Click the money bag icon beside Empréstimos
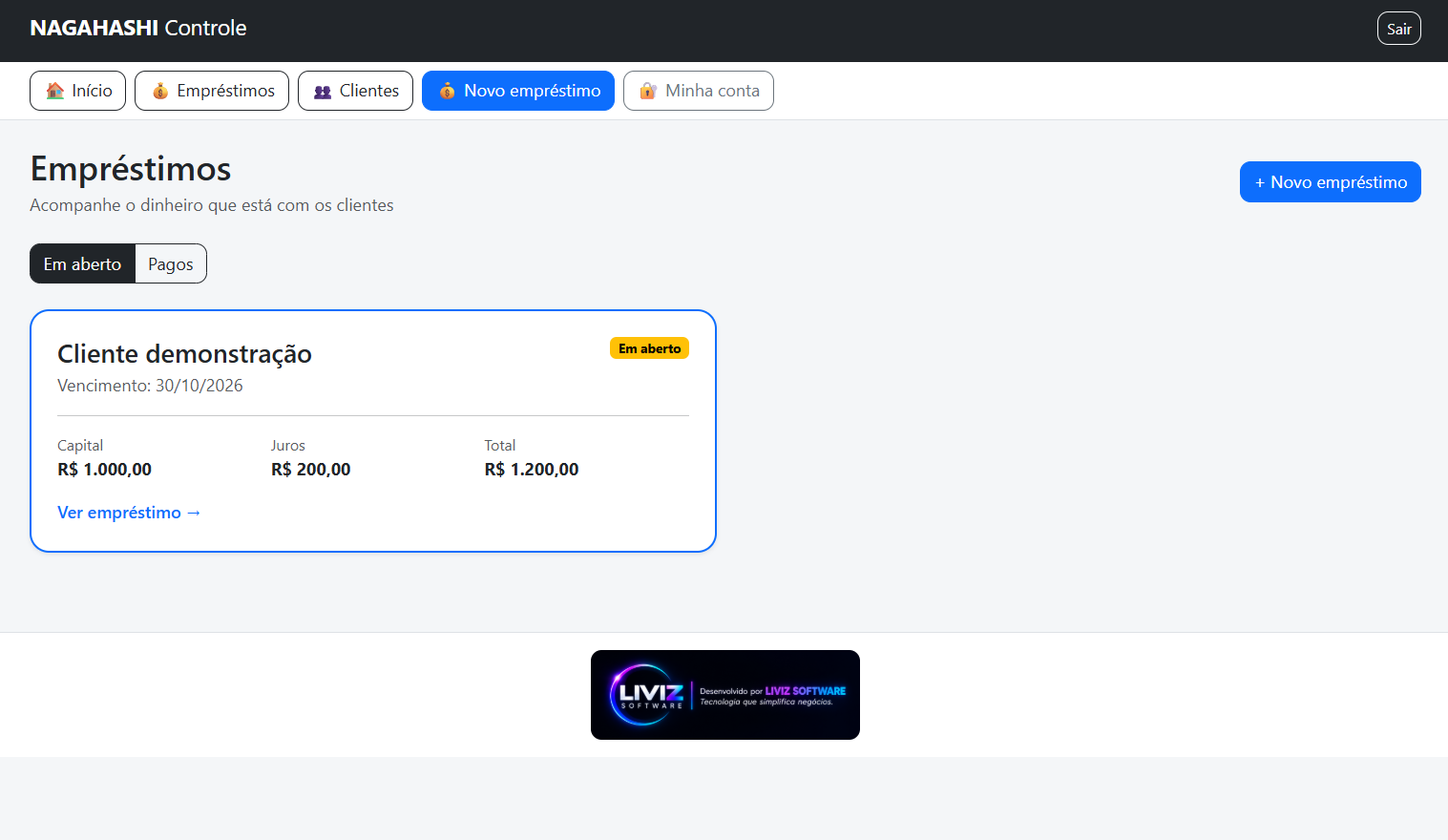This screenshot has height=840, width=1448. (x=160, y=91)
